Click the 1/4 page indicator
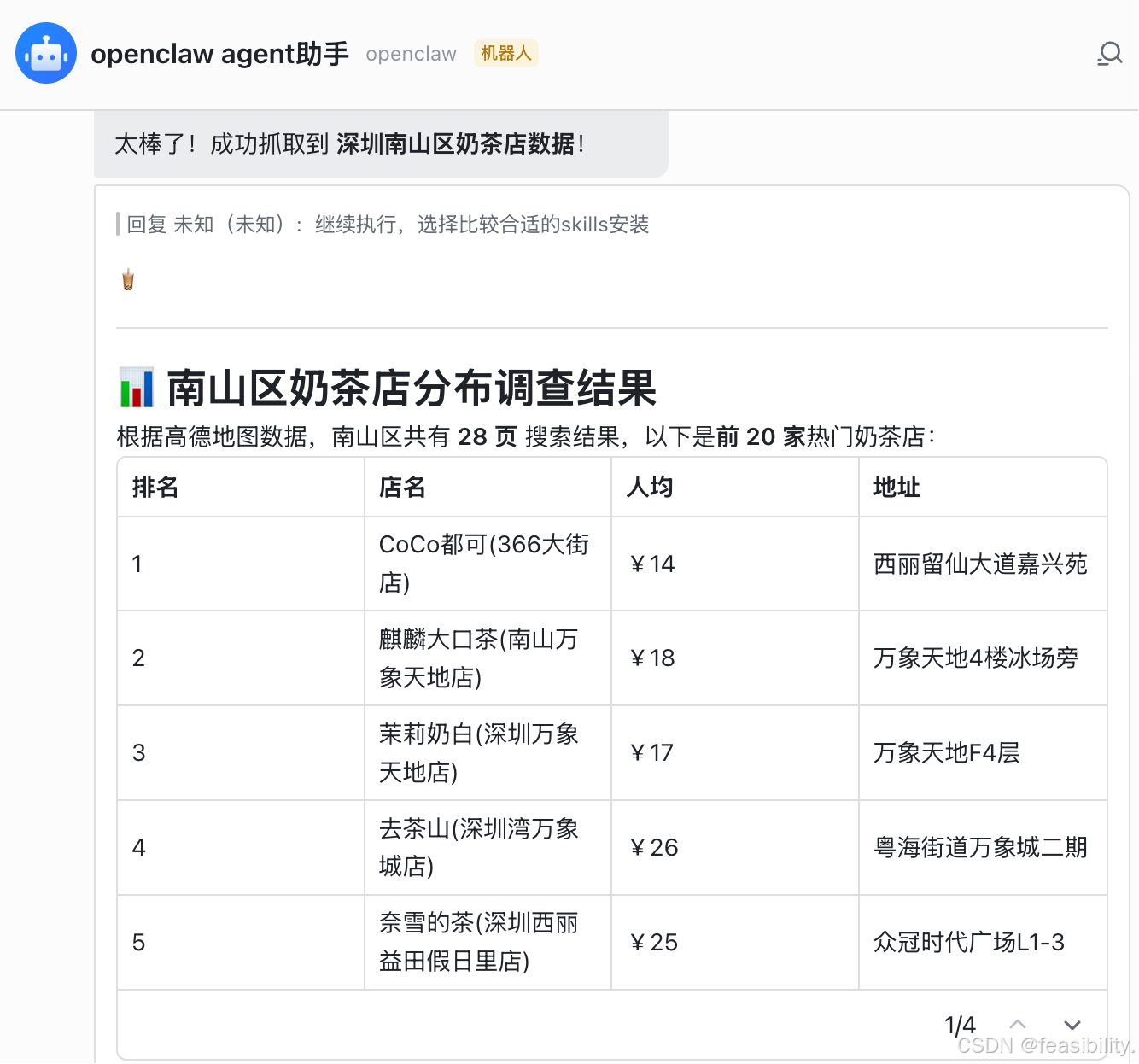 (961, 1024)
